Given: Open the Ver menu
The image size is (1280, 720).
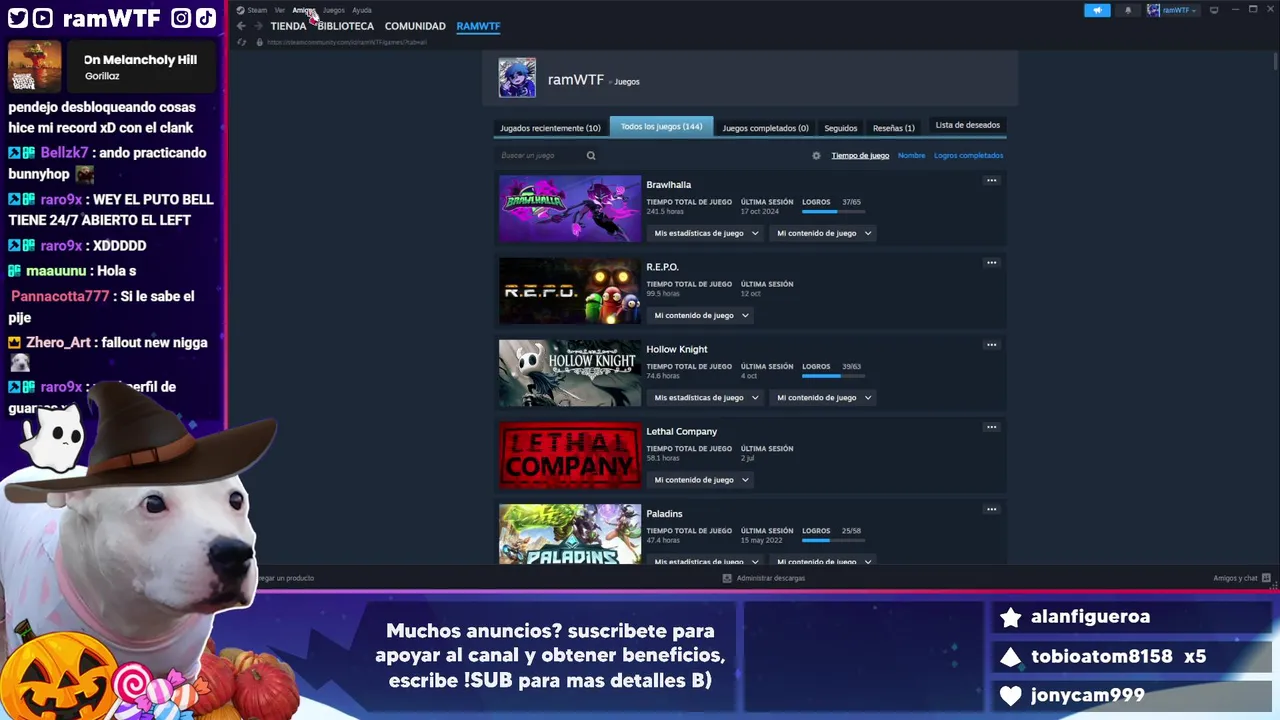Looking at the screenshot, I should tap(280, 10).
